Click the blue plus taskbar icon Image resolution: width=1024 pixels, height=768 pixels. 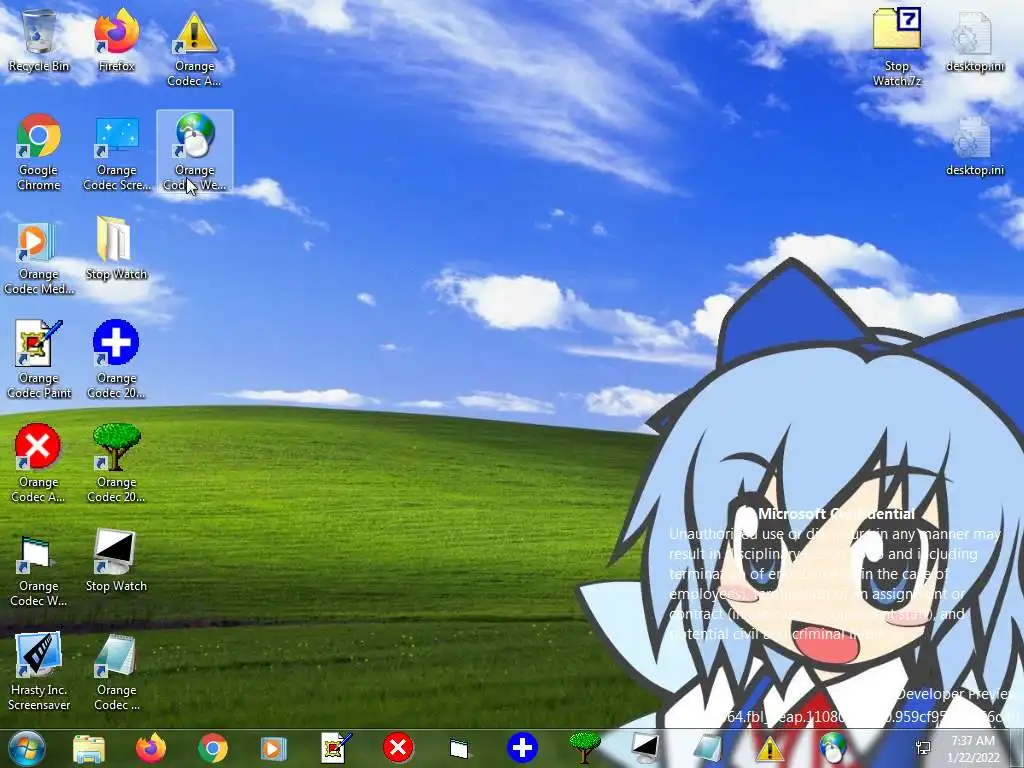tap(522, 748)
